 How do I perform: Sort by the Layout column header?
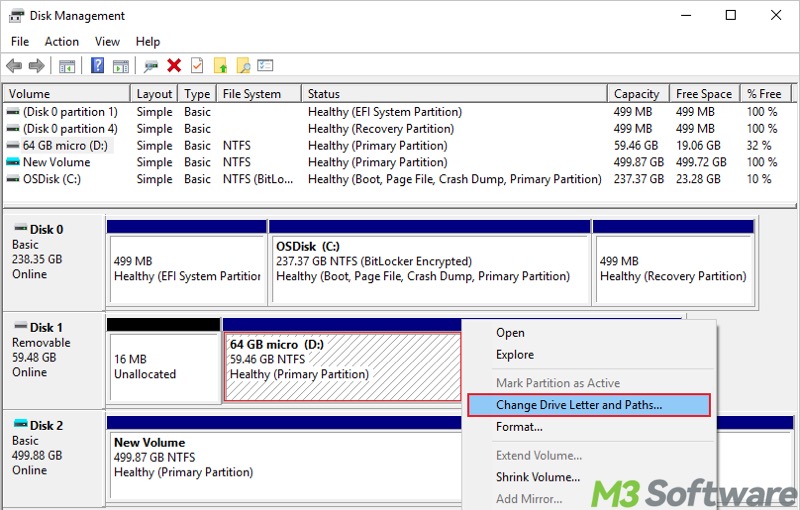tap(154, 94)
